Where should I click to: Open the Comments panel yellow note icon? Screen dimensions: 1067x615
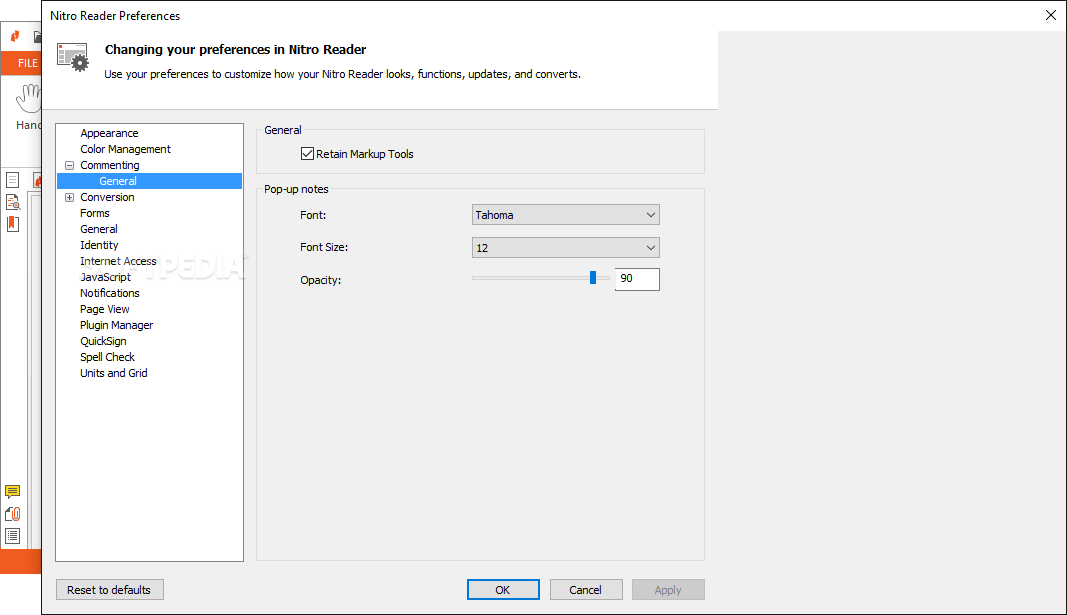click(12, 492)
